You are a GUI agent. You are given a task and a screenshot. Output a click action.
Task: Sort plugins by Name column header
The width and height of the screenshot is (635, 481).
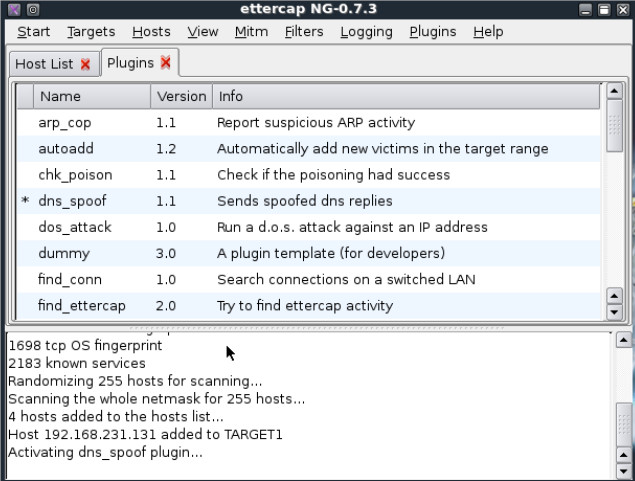click(92, 96)
